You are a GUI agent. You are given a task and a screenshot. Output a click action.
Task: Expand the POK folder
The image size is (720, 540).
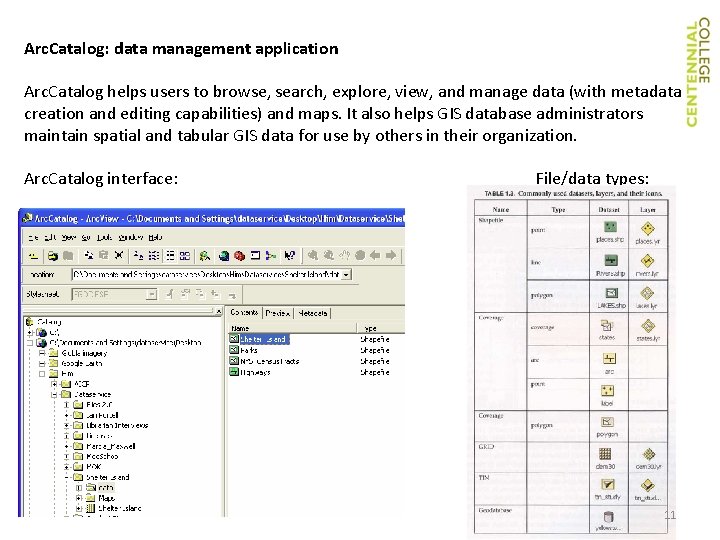67,467
